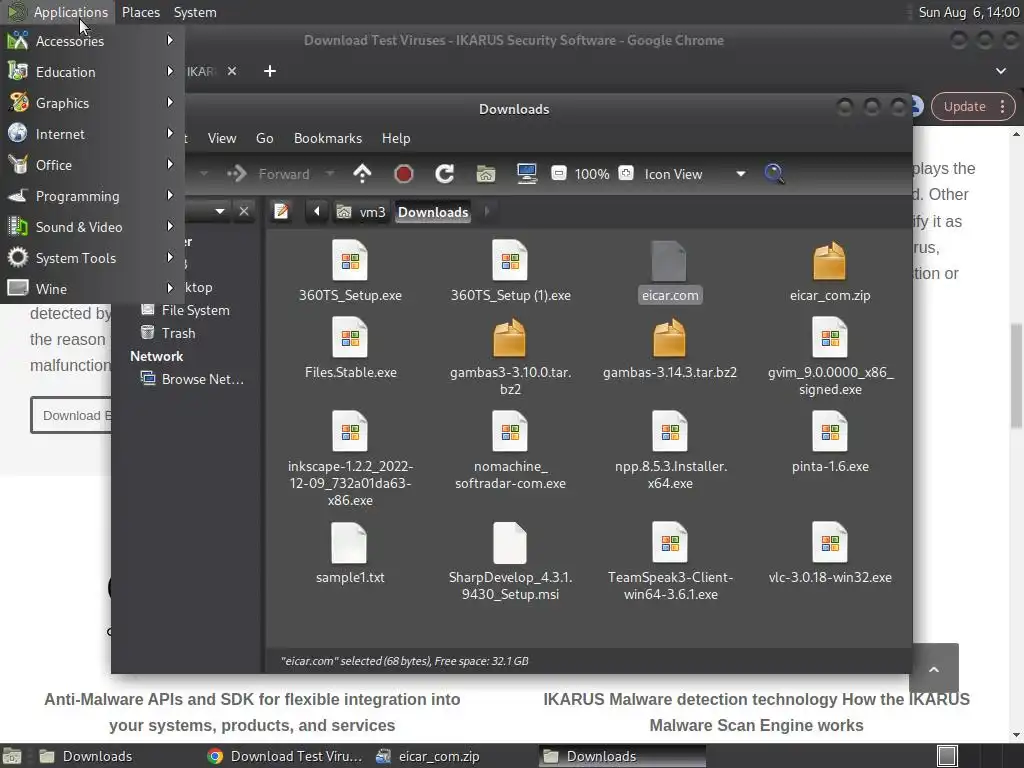Open the Go menu in file manager

pyautogui.click(x=264, y=138)
